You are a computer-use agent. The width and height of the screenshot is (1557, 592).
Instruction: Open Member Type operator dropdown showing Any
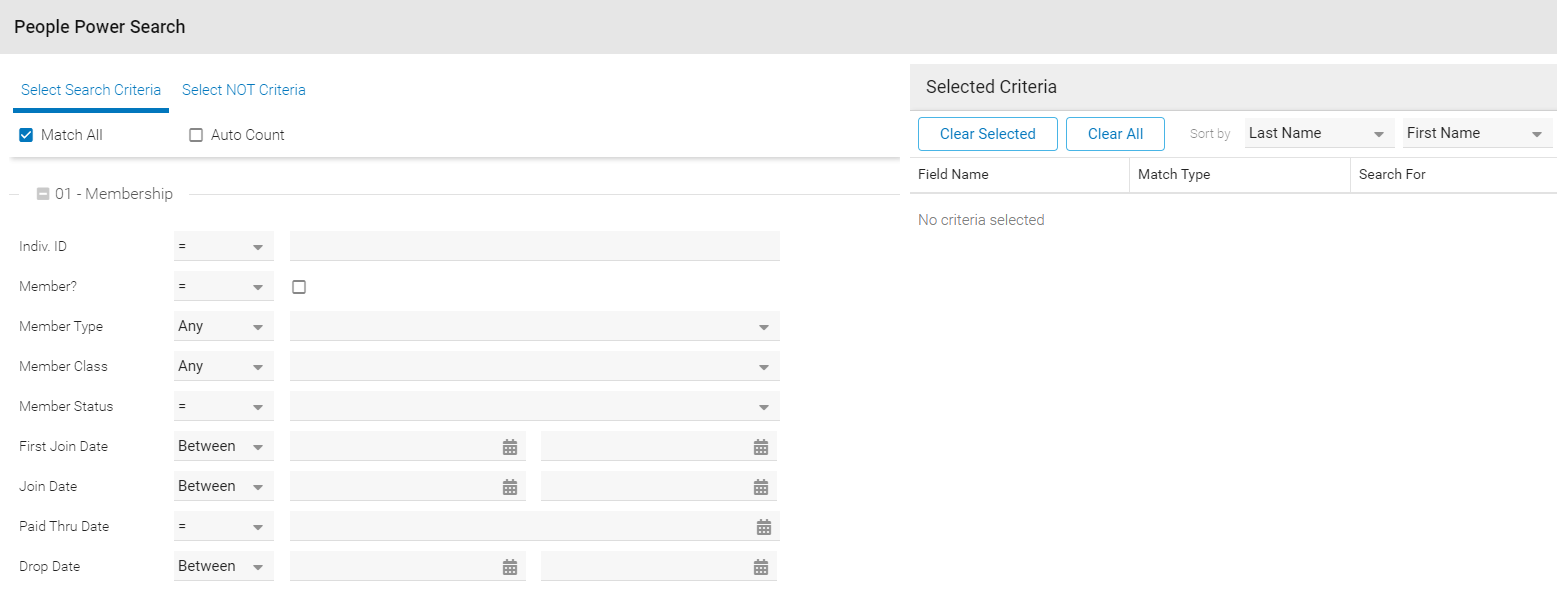click(224, 326)
